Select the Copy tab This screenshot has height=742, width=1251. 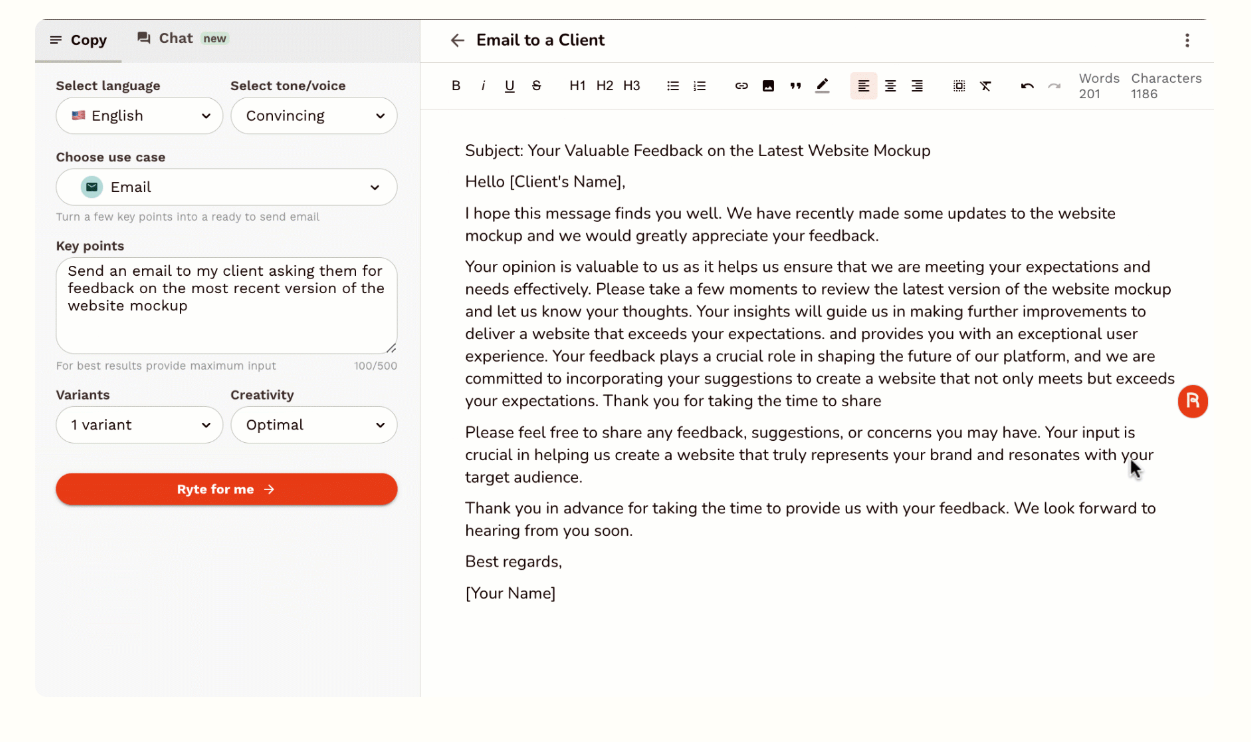click(78, 40)
